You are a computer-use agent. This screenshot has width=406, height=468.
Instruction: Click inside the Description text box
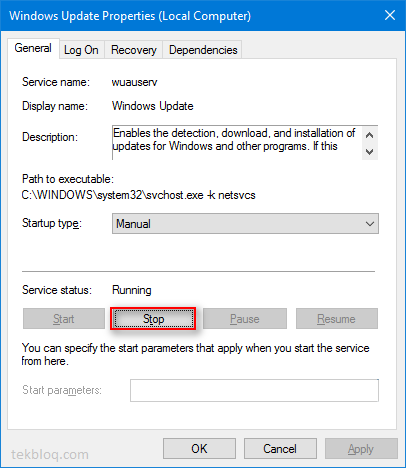pos(237,143)
